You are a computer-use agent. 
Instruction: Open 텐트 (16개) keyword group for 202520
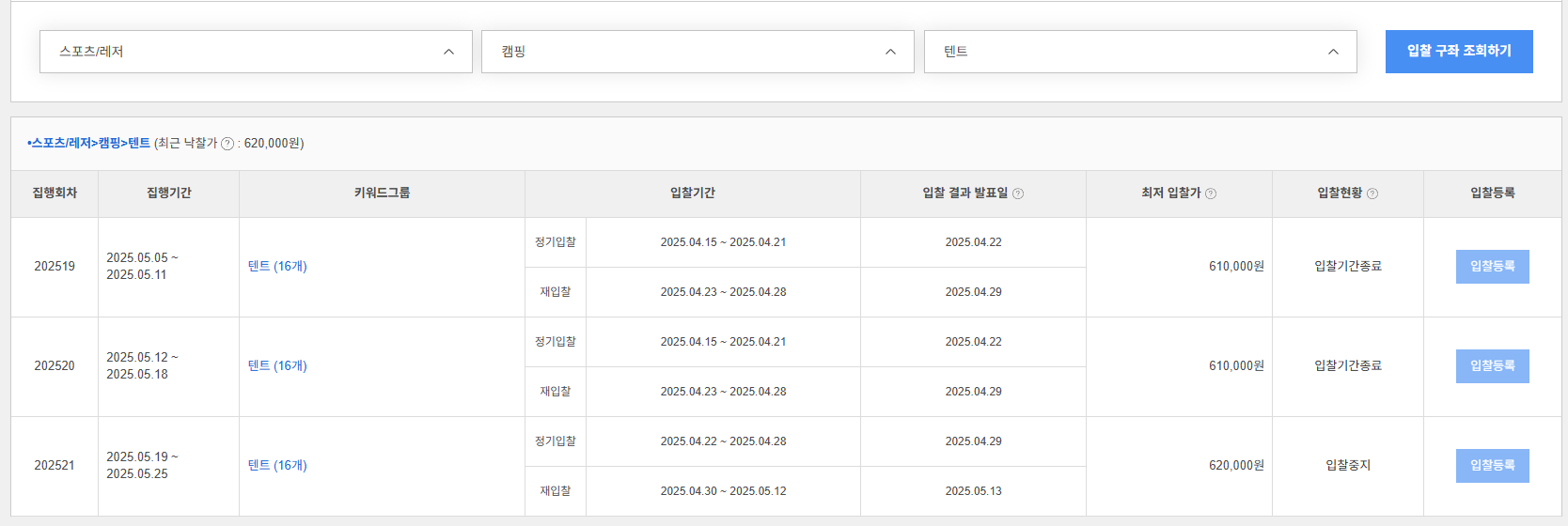coord(277,366)
